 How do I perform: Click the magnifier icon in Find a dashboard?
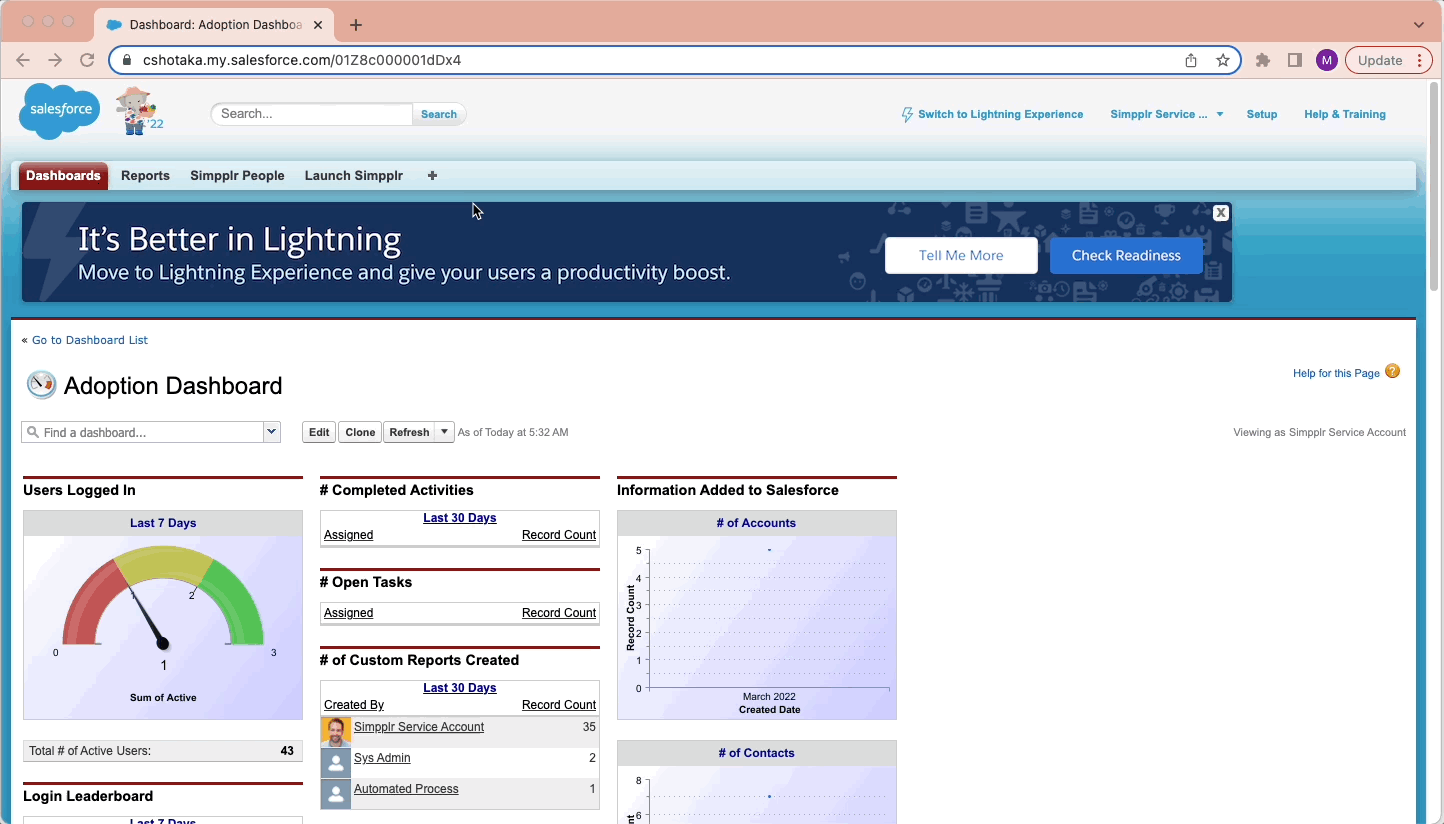(x=33, y=432)
